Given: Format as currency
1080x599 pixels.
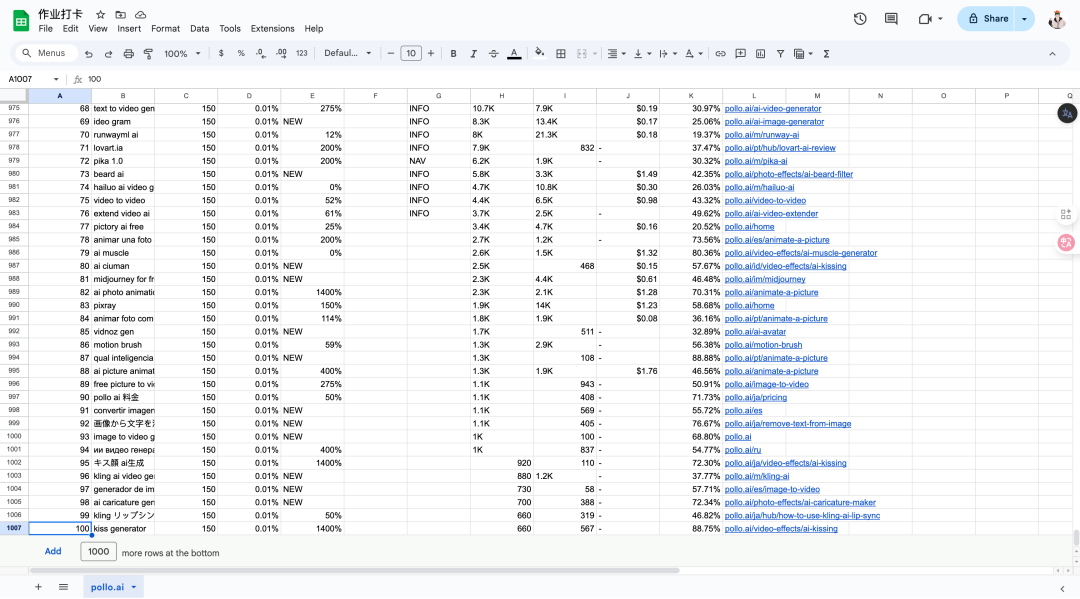Looking at the screenshot, I should [221, 54].
